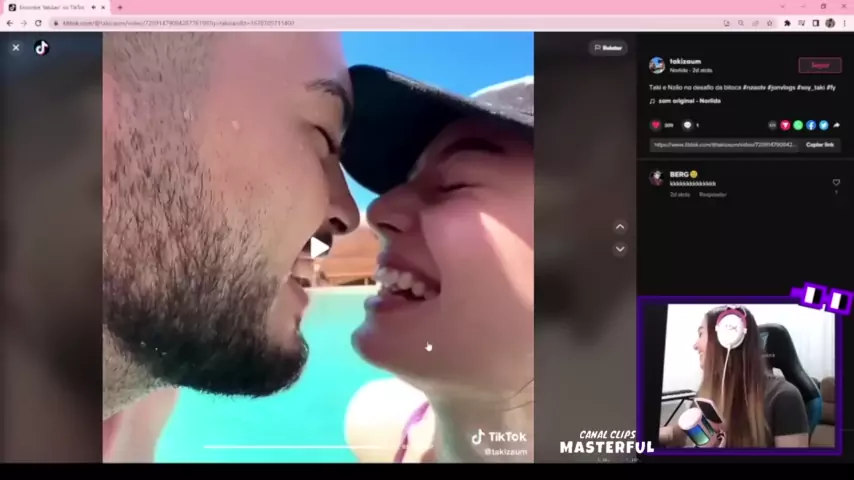Click the TikTok logo icon
Viewport: 854px width, 480px height.
41,47
